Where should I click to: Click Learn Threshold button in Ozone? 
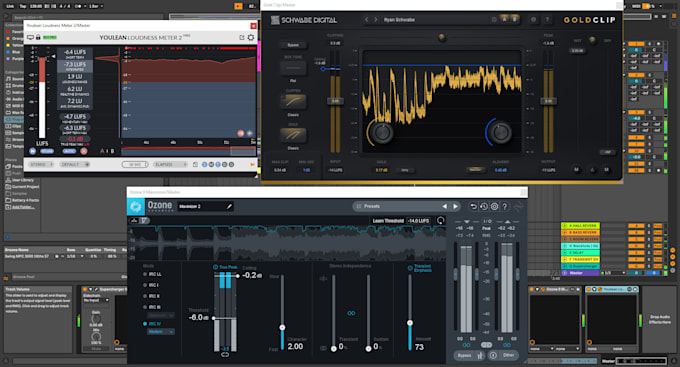(388, 221)
